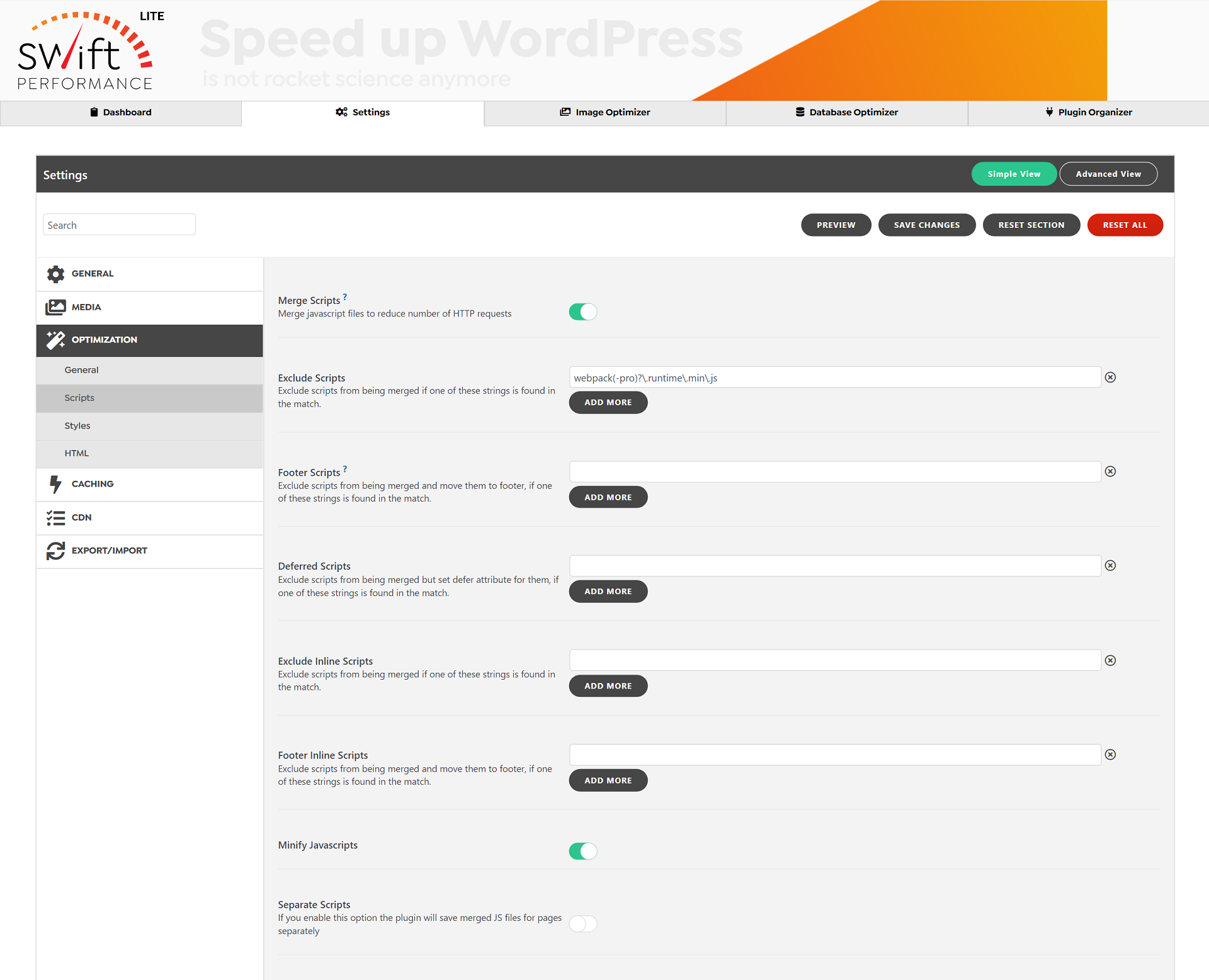1209x980 pixels.
Task: Open the Merge Scripts help tooltip icon
Action: click(x=345, y=296)
